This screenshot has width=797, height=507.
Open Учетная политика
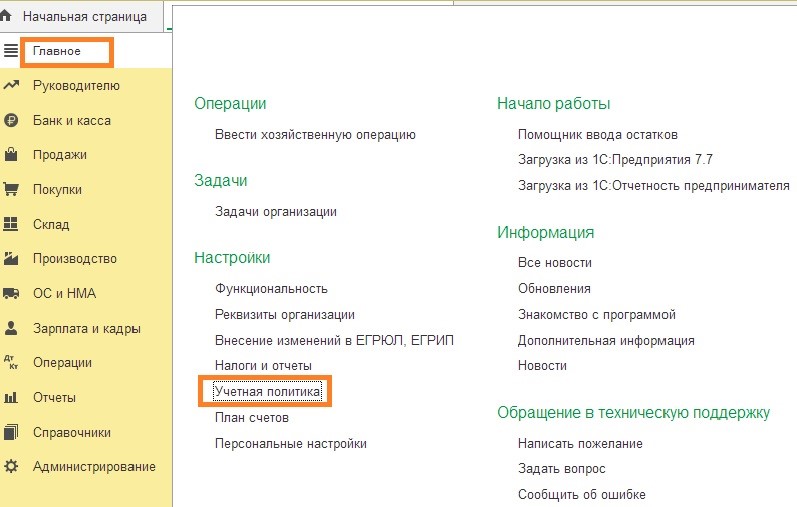click(x=267, y=392)
